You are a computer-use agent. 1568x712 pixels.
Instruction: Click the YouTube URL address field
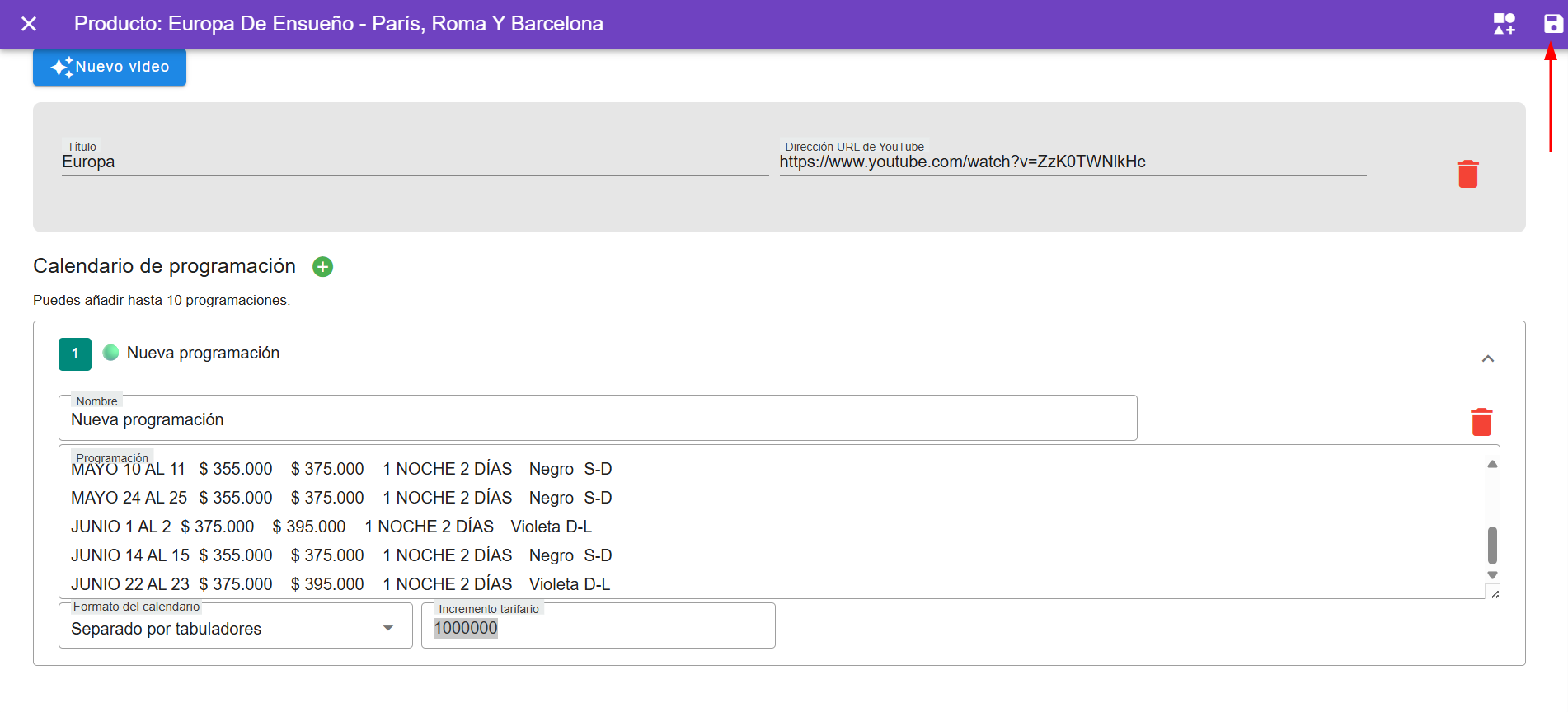1072,162
